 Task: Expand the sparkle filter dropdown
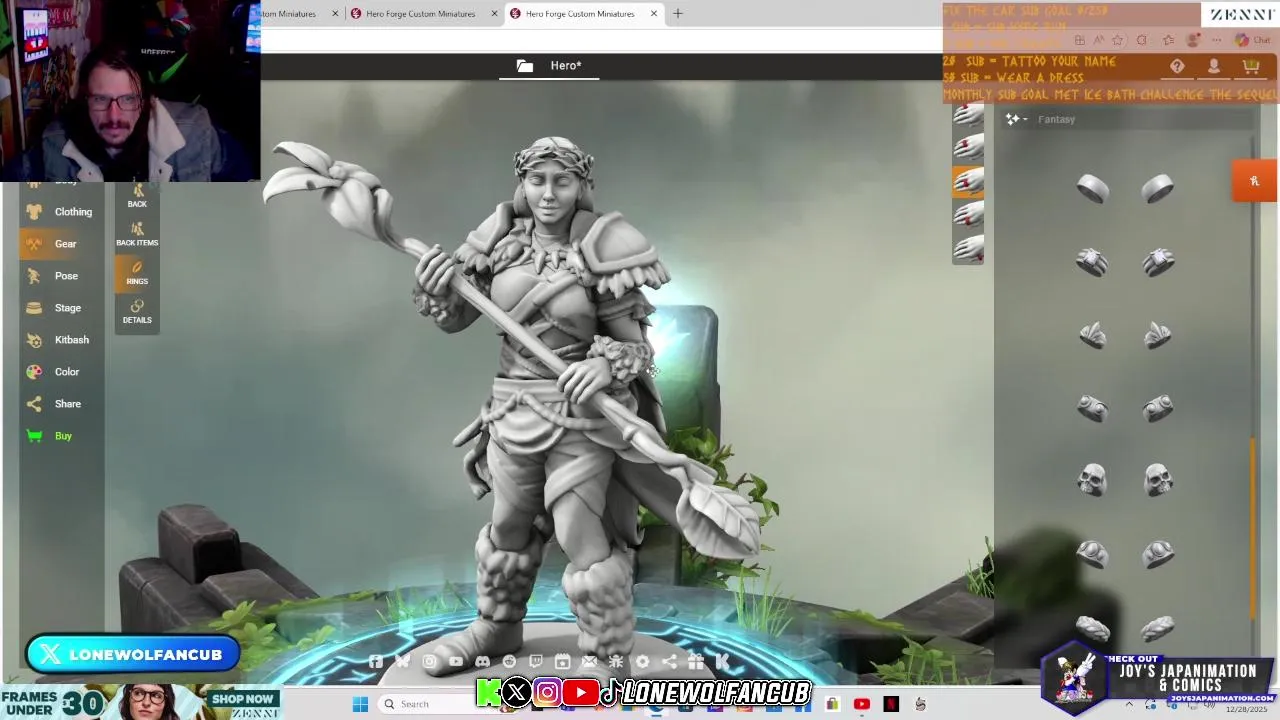click(x=1016, y=119)
